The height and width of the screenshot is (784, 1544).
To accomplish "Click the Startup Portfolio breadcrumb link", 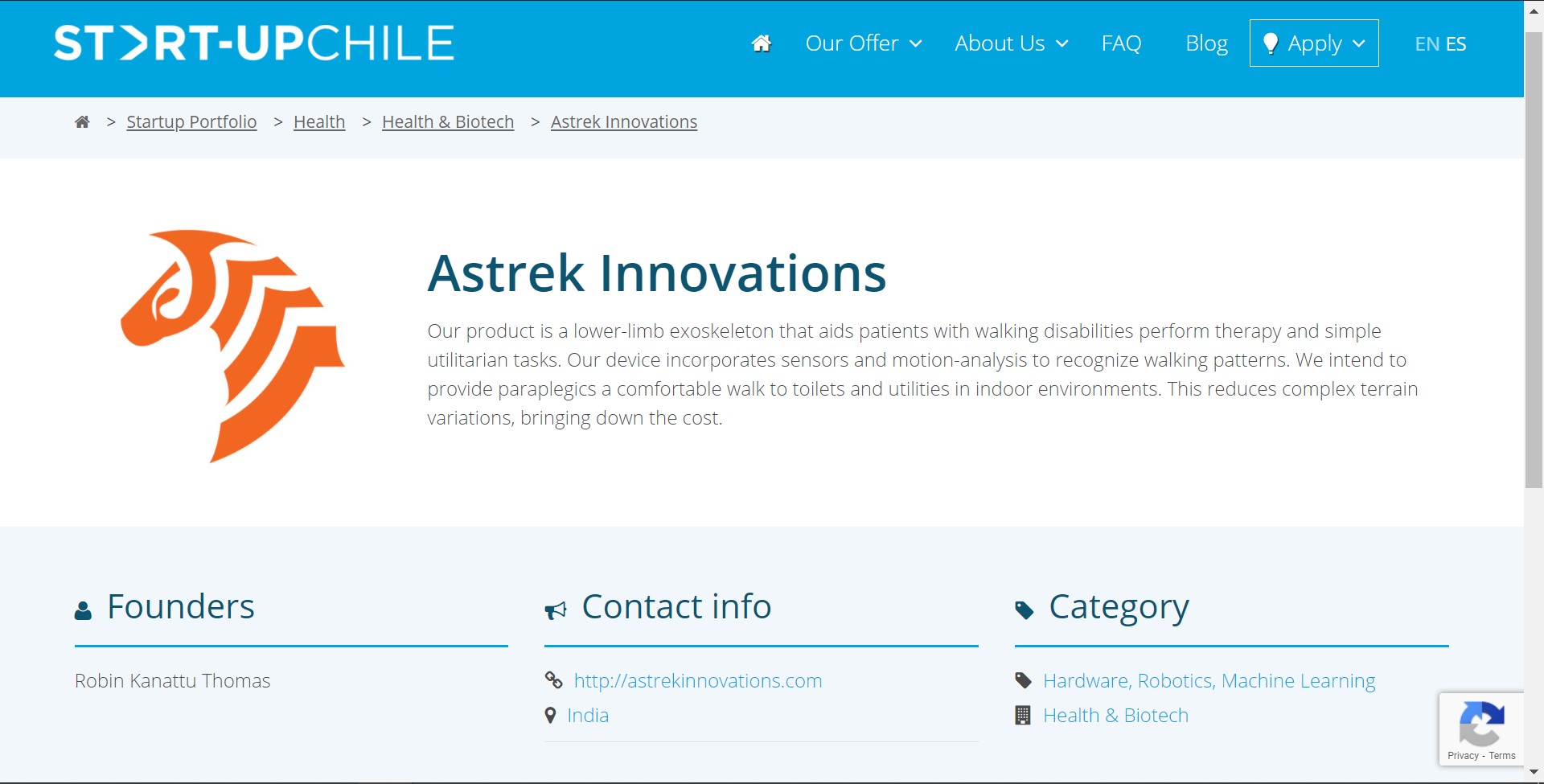I will pos(191,122).
